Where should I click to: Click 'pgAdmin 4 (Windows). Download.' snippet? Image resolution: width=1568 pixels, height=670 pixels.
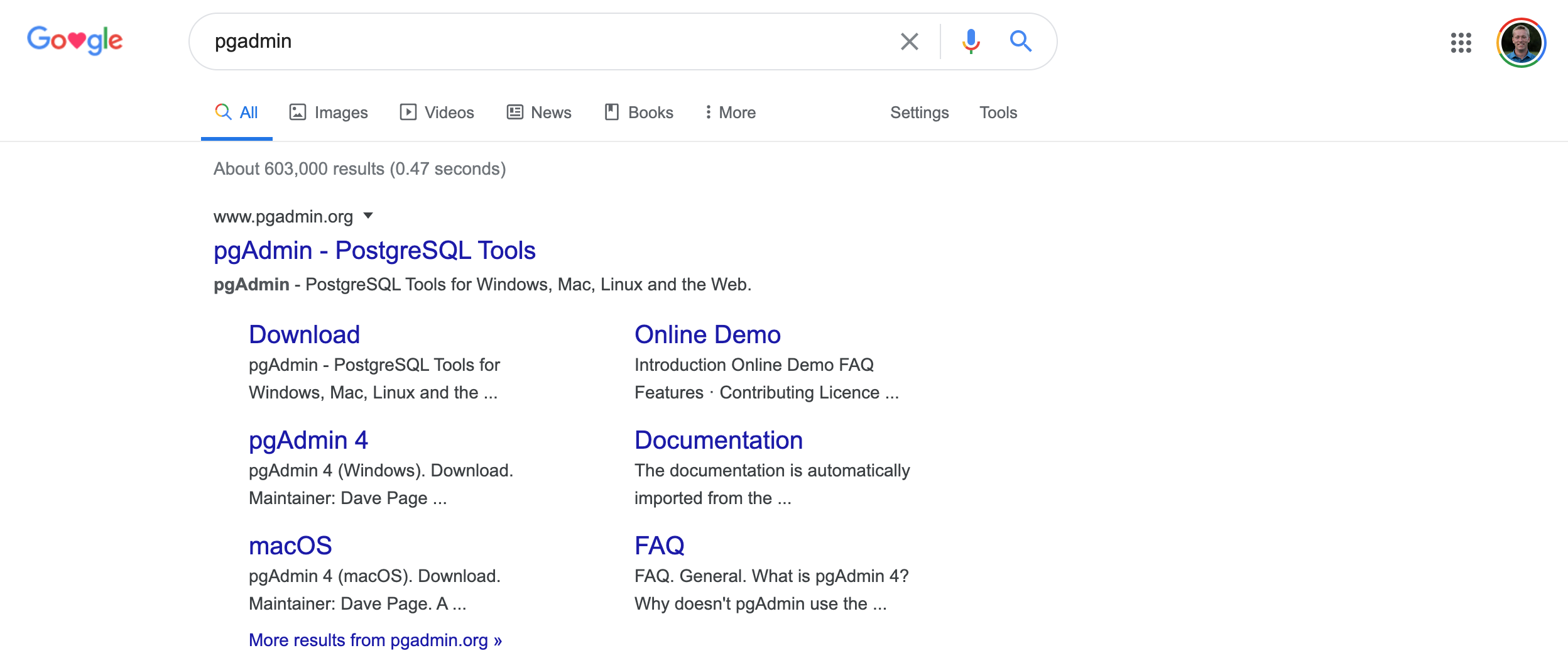click(x=381, y=470)
